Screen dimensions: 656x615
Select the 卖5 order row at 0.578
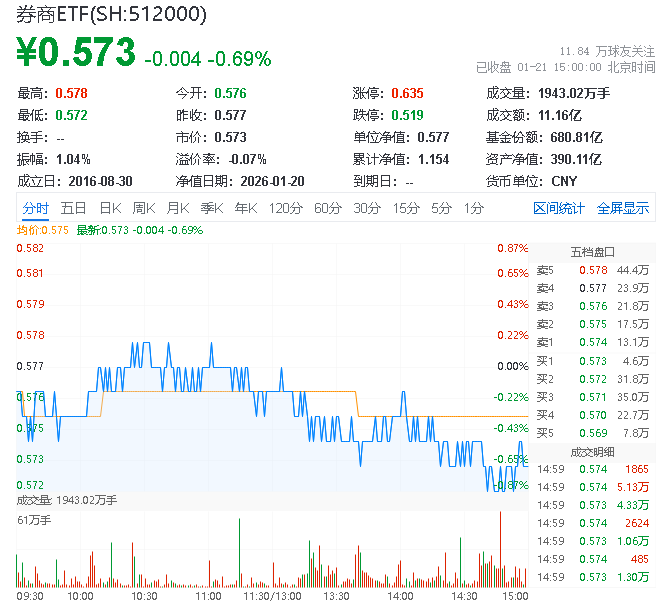592,270
